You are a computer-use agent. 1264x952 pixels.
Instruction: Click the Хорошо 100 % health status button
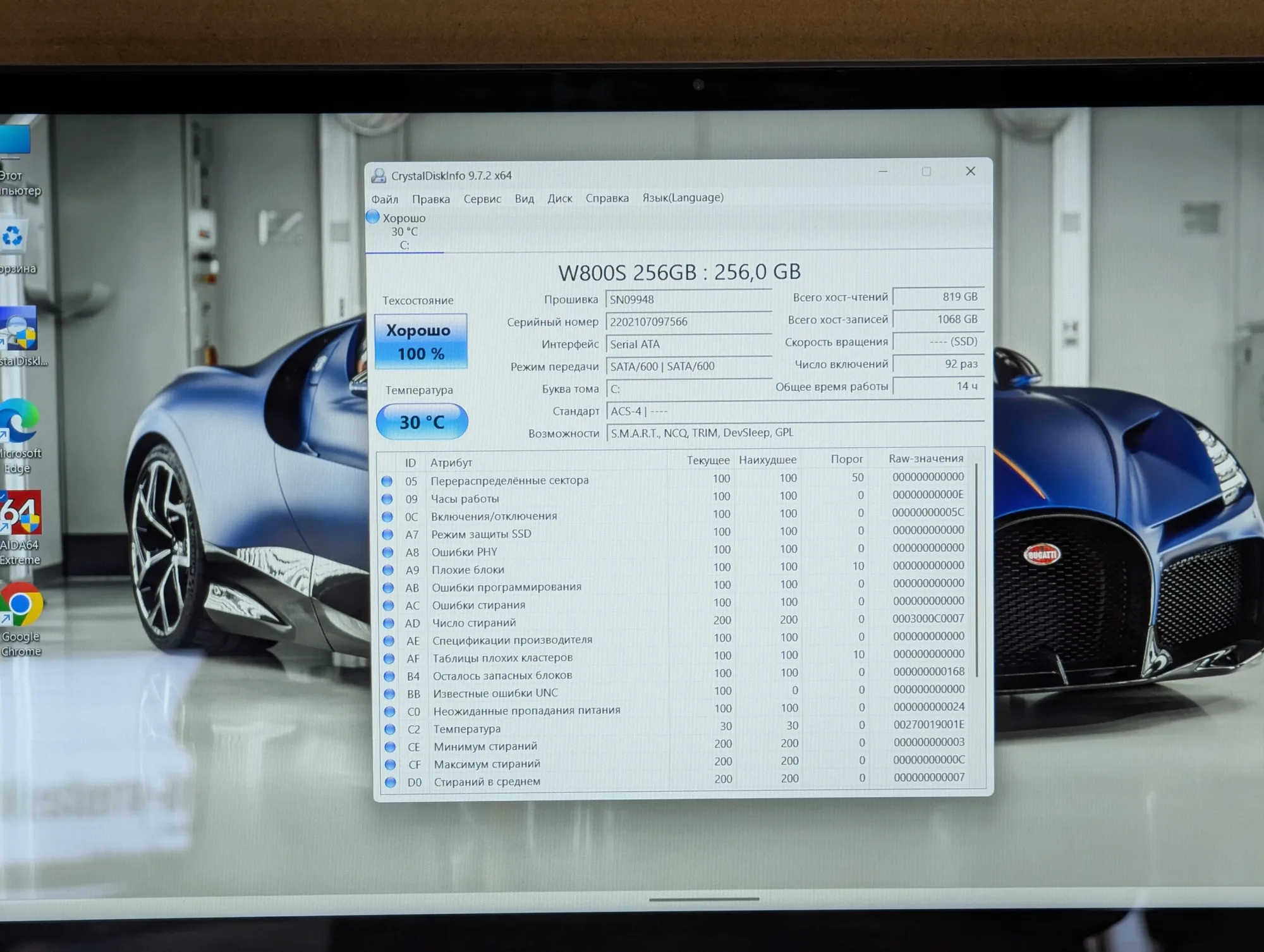[421, 341]
